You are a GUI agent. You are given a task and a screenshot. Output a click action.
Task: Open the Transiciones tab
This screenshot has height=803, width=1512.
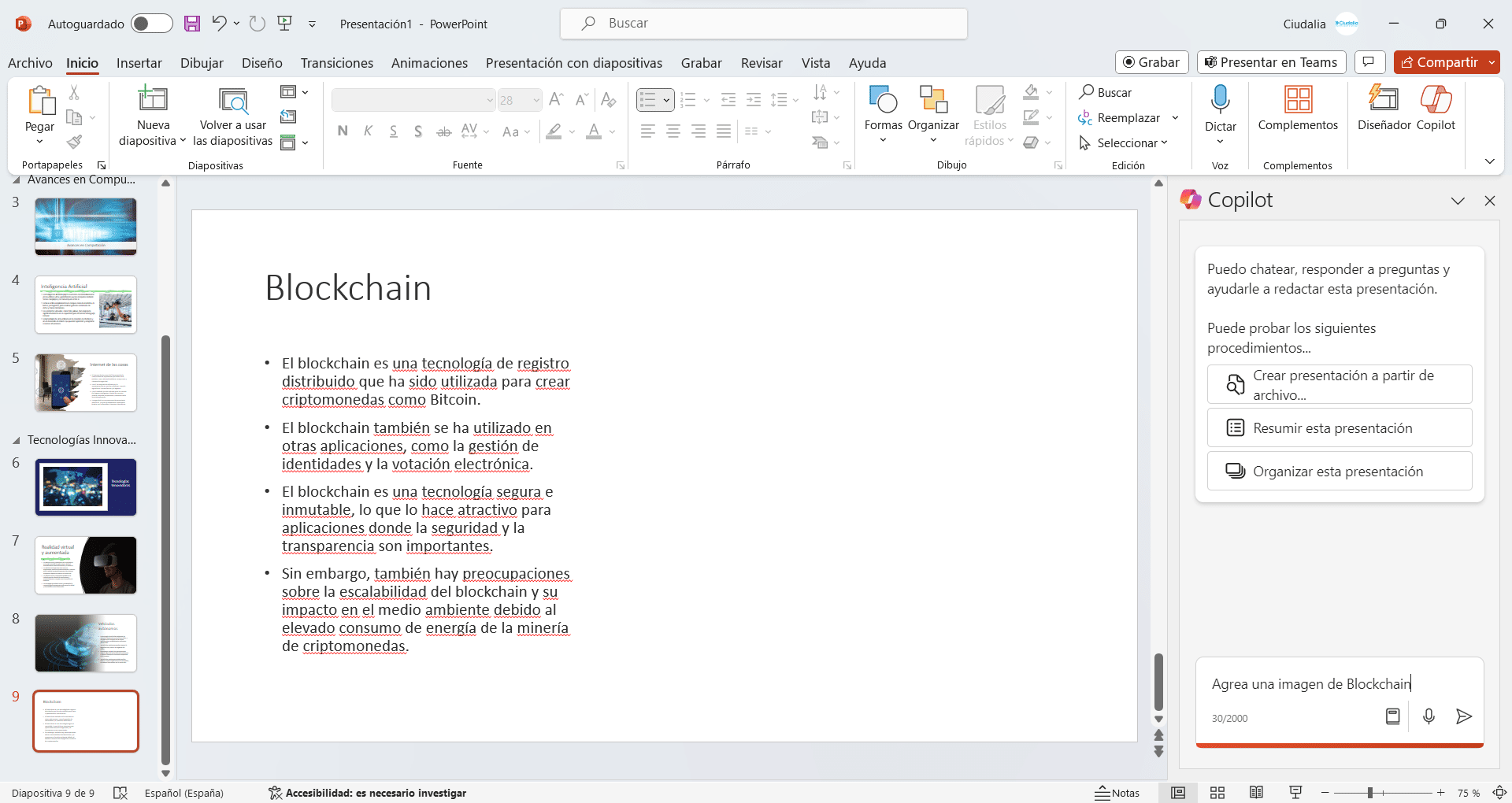[336, 63]
